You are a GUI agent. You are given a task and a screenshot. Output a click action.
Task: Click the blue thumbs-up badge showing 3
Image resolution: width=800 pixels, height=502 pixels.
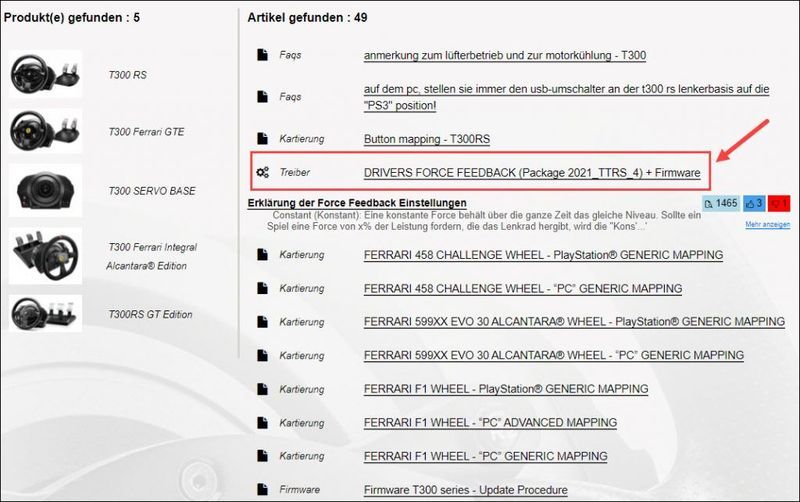click(x=754, y=203)
